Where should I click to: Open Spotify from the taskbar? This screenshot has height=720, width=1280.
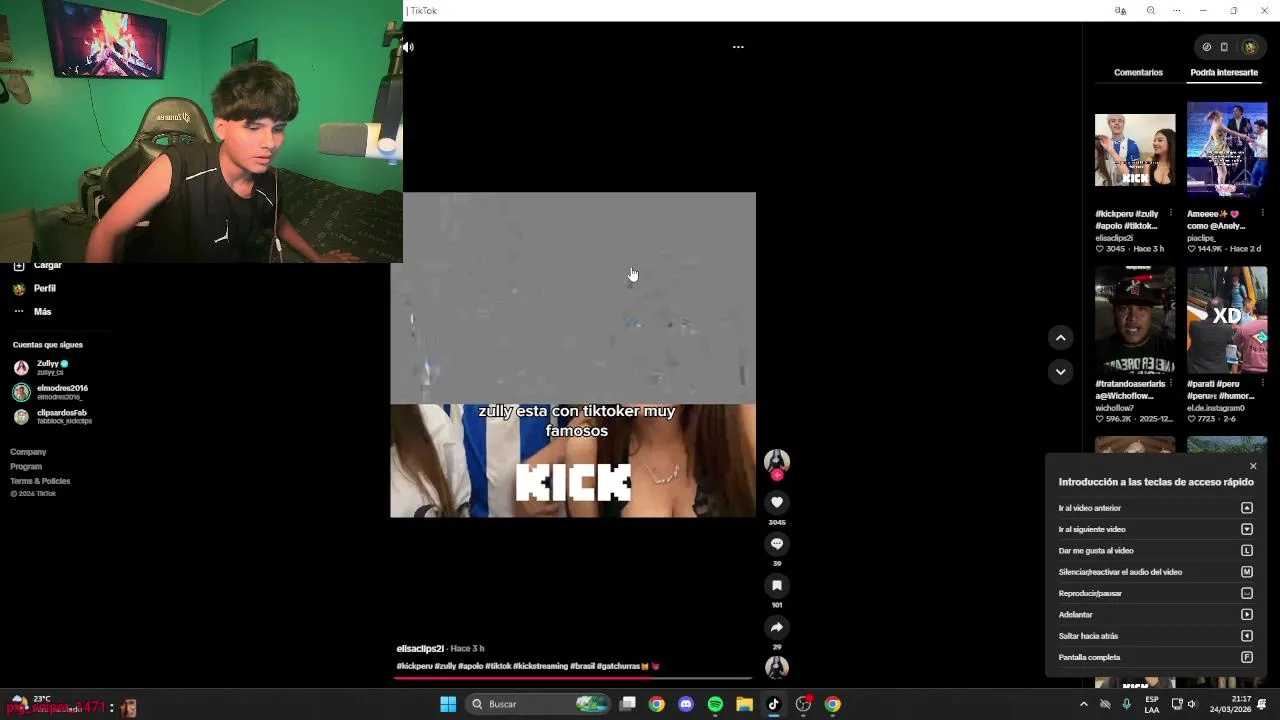click(x=715, y=704)
